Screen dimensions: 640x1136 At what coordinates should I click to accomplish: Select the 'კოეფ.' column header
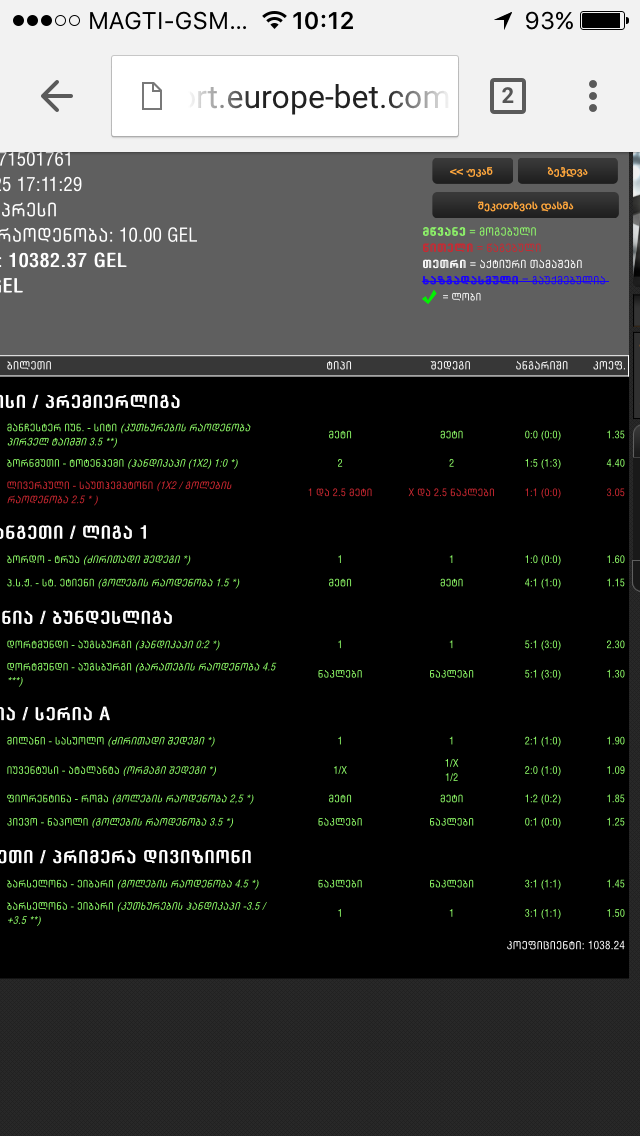tap(608, 366)
